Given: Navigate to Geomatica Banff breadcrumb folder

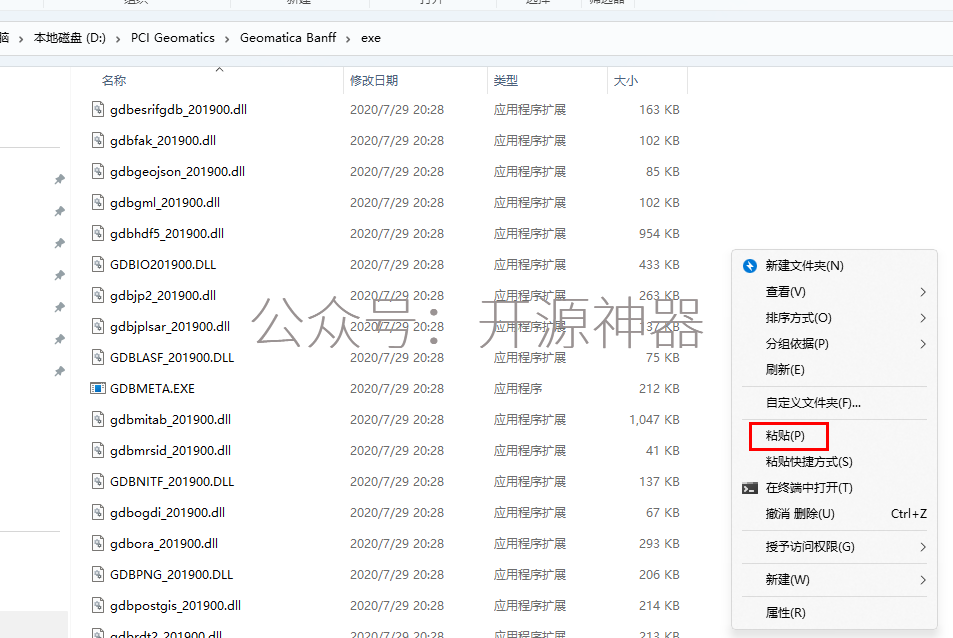Looking at the screenshot, I should tap(288, 38).
